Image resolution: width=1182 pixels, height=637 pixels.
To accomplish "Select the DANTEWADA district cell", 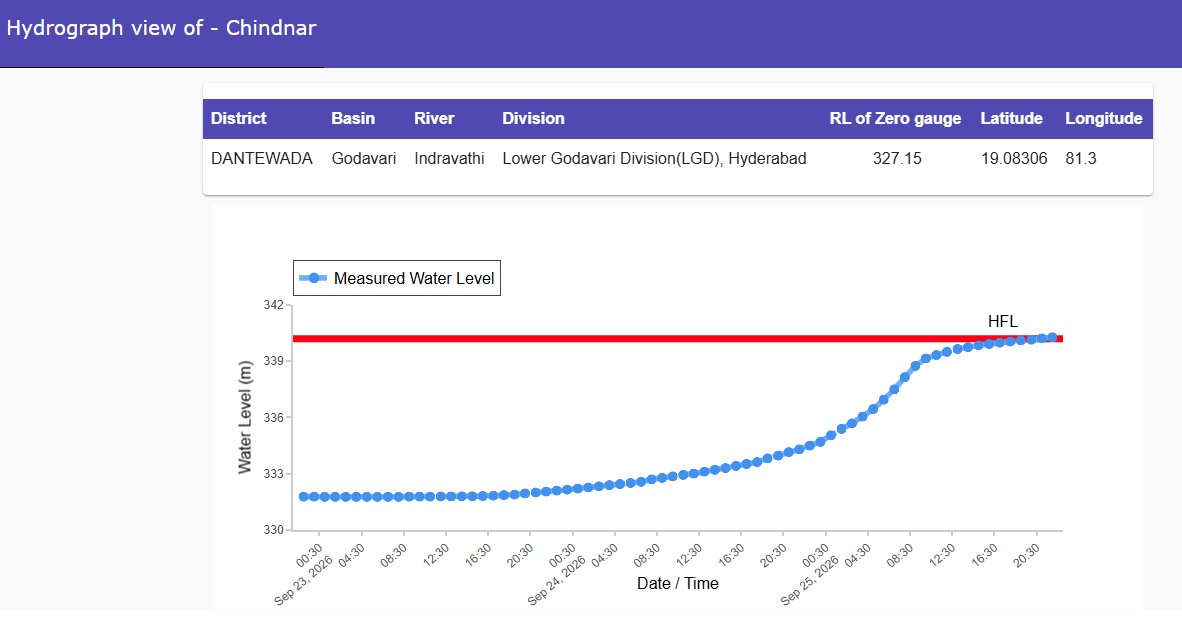I will pos(262,158).
